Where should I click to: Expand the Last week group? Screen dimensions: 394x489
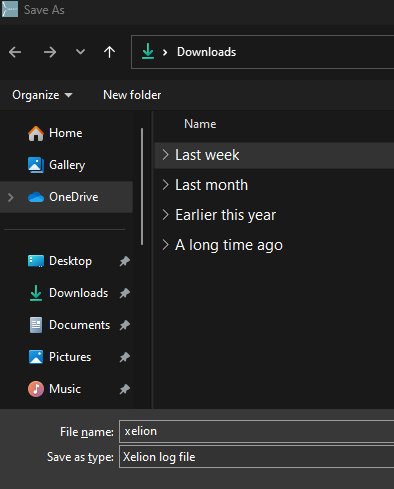tap(165, 155)
